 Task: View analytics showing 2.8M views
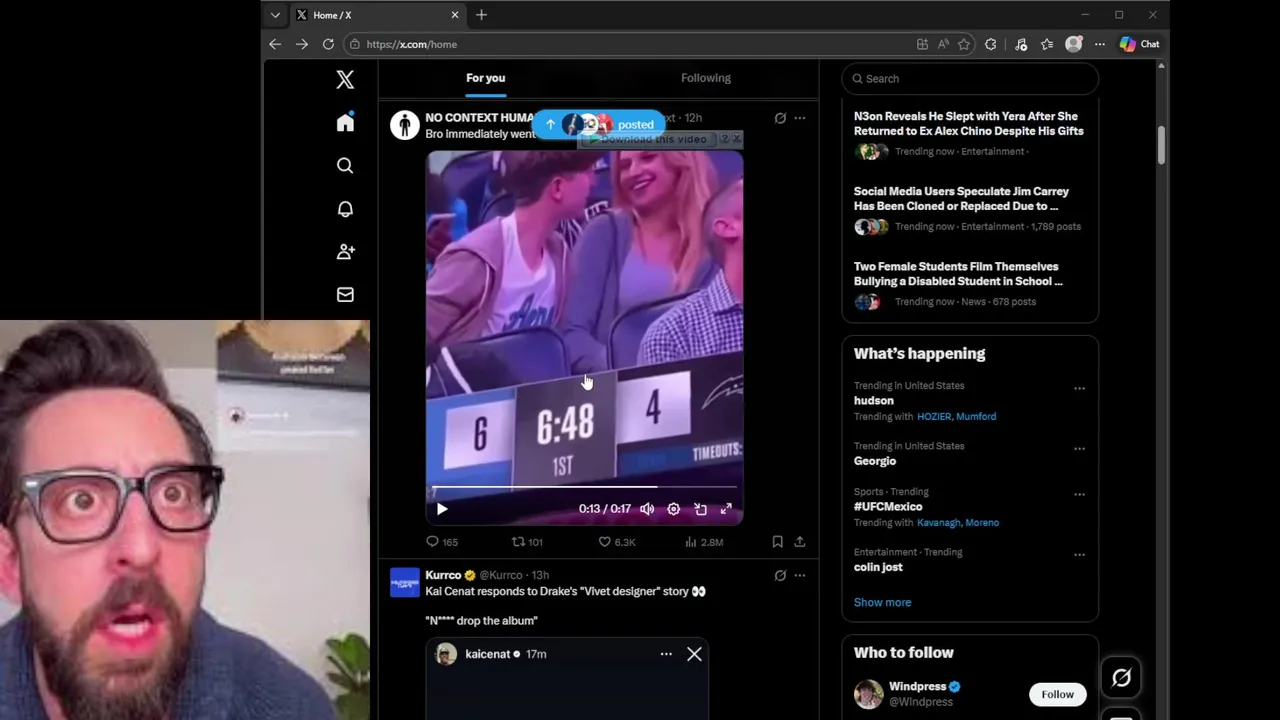pyautogui.click(x=704, y=542)
